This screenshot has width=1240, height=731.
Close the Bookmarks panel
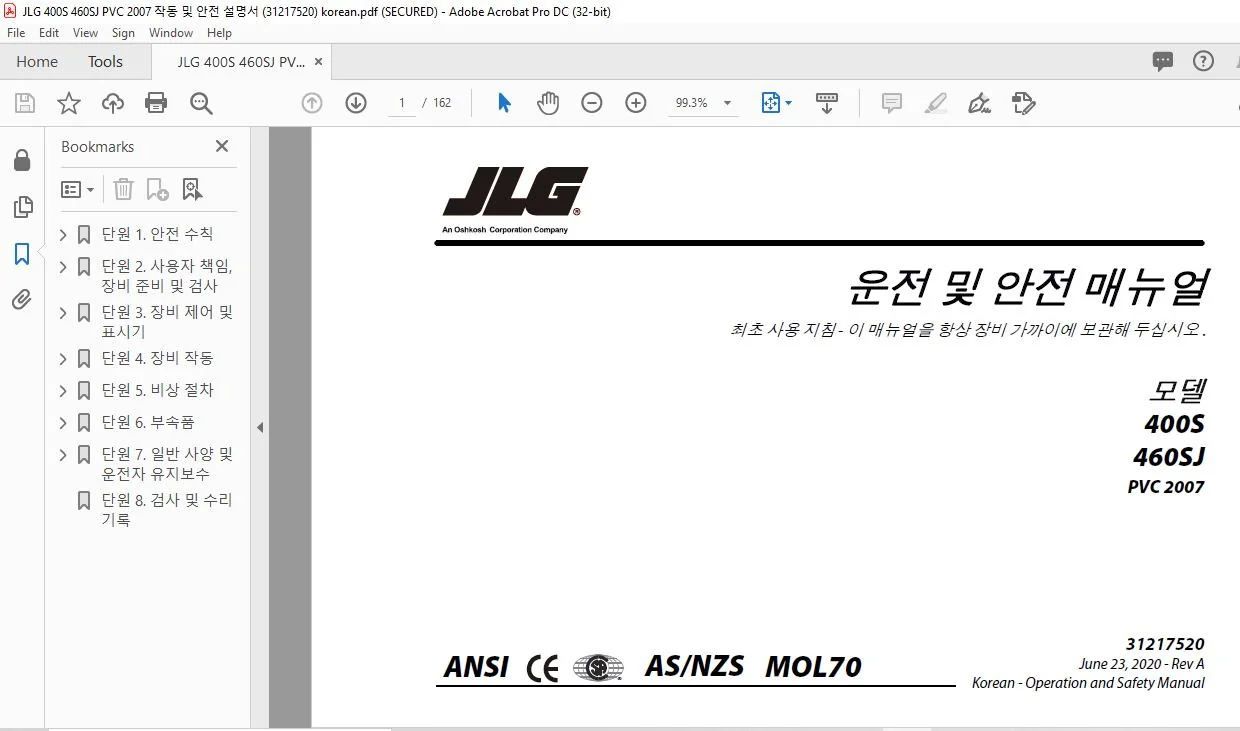pos(222,146)
